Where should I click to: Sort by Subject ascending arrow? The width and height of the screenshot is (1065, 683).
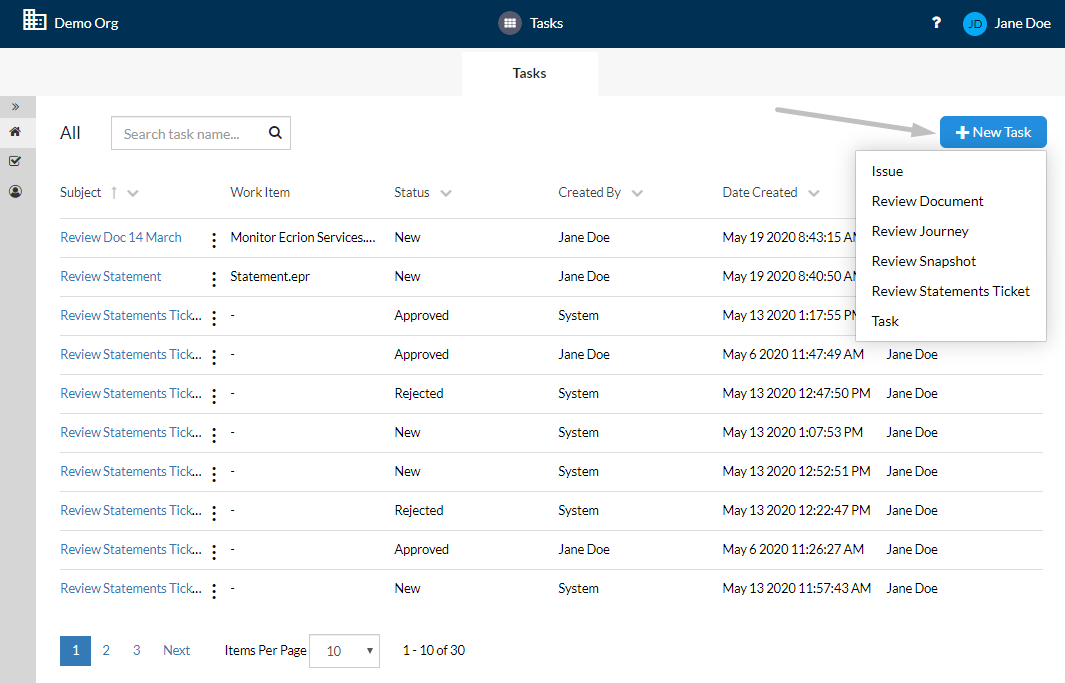tap(114, 193)
